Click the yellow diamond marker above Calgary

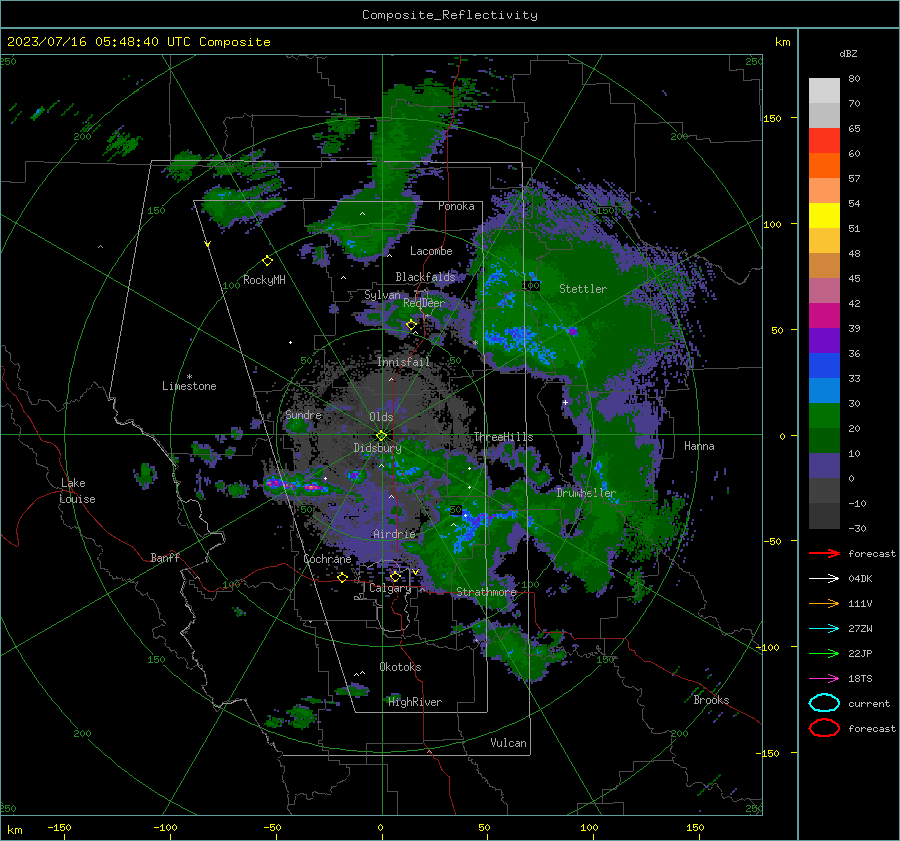click(x=395, y=576)
